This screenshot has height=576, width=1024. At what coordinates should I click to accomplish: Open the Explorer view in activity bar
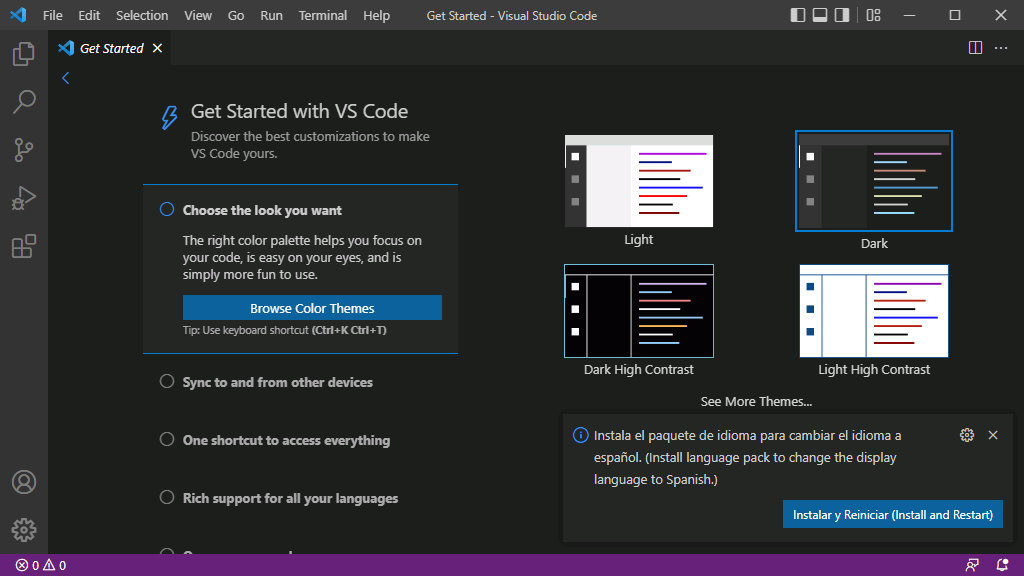tap(24, 54)
